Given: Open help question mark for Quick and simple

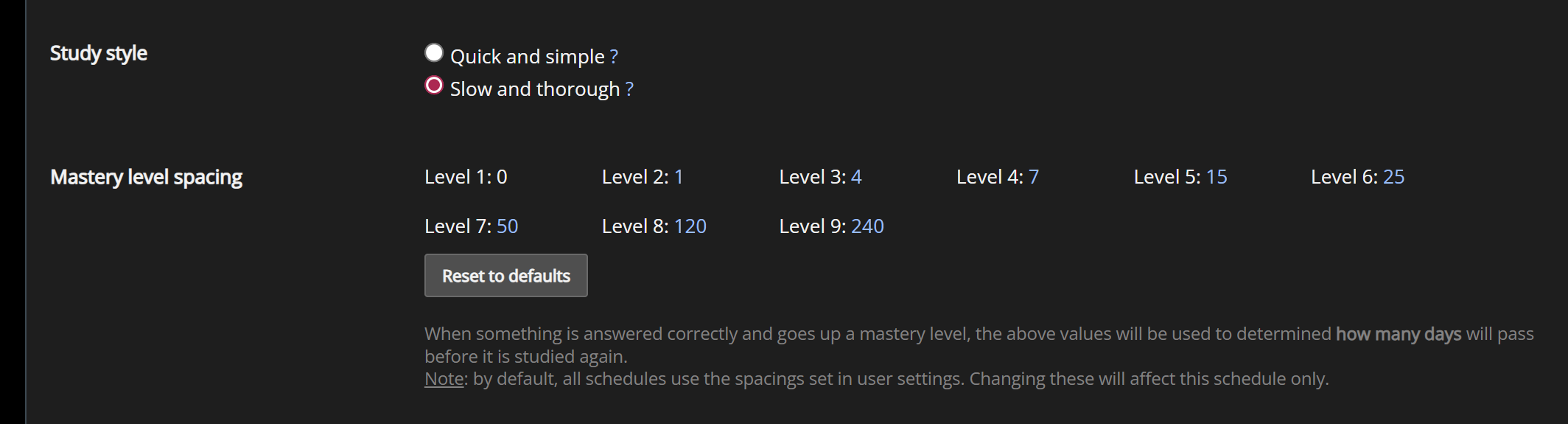Looking at the screenshot, I should click(x=614, y=57).
